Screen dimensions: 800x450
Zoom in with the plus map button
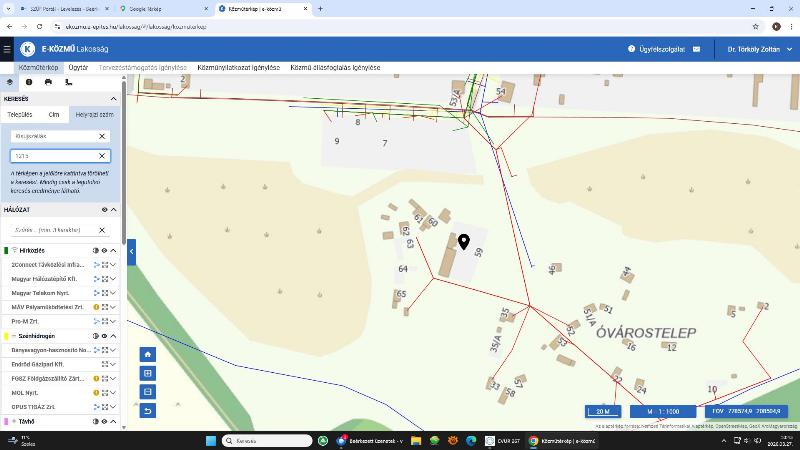(148, 373)
